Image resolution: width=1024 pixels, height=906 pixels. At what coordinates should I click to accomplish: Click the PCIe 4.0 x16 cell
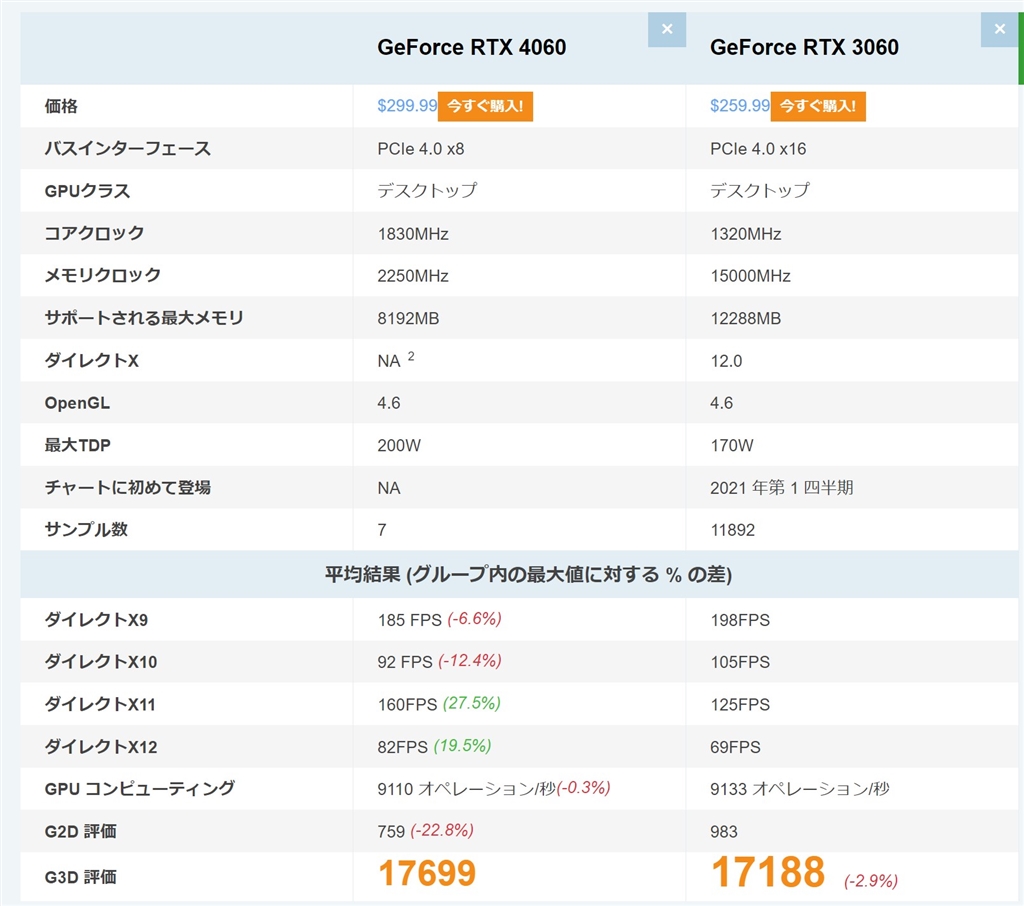point(758,149)
